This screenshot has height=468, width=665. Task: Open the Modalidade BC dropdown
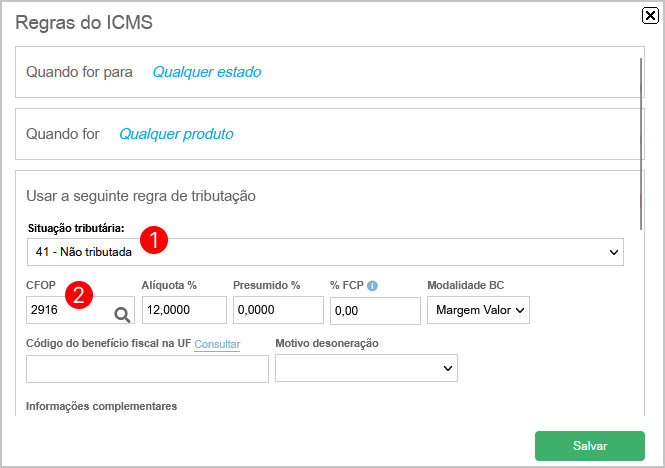click(478, 310)
